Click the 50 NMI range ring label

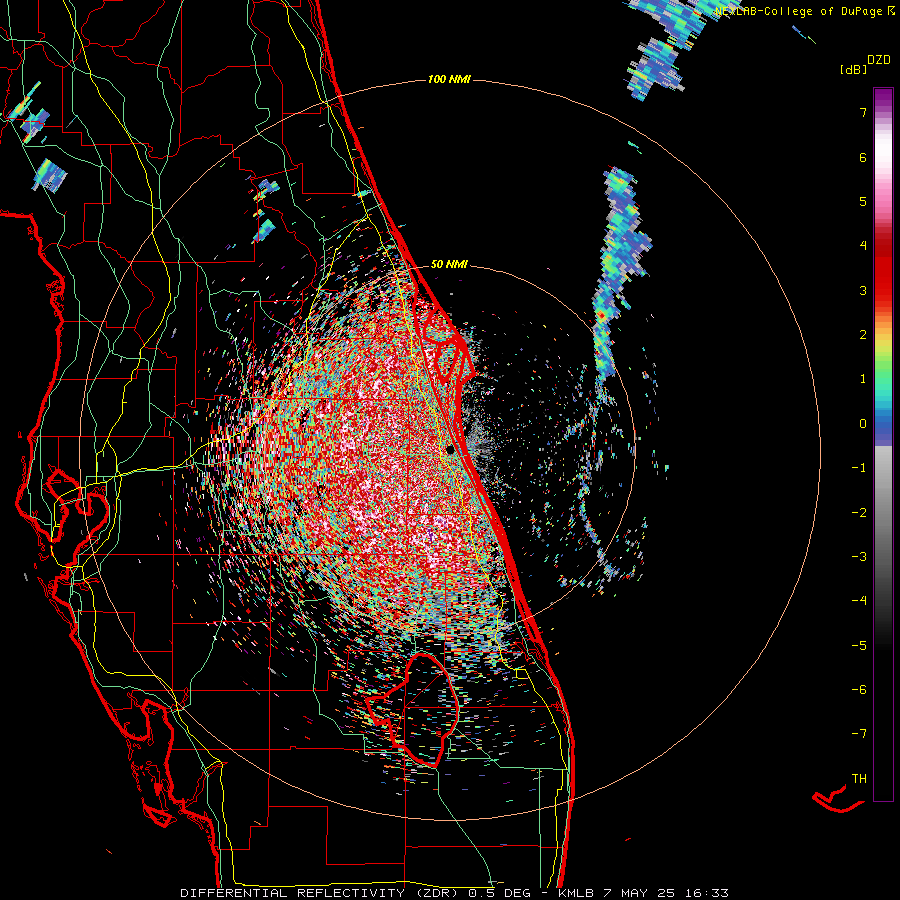pos(449,264)
